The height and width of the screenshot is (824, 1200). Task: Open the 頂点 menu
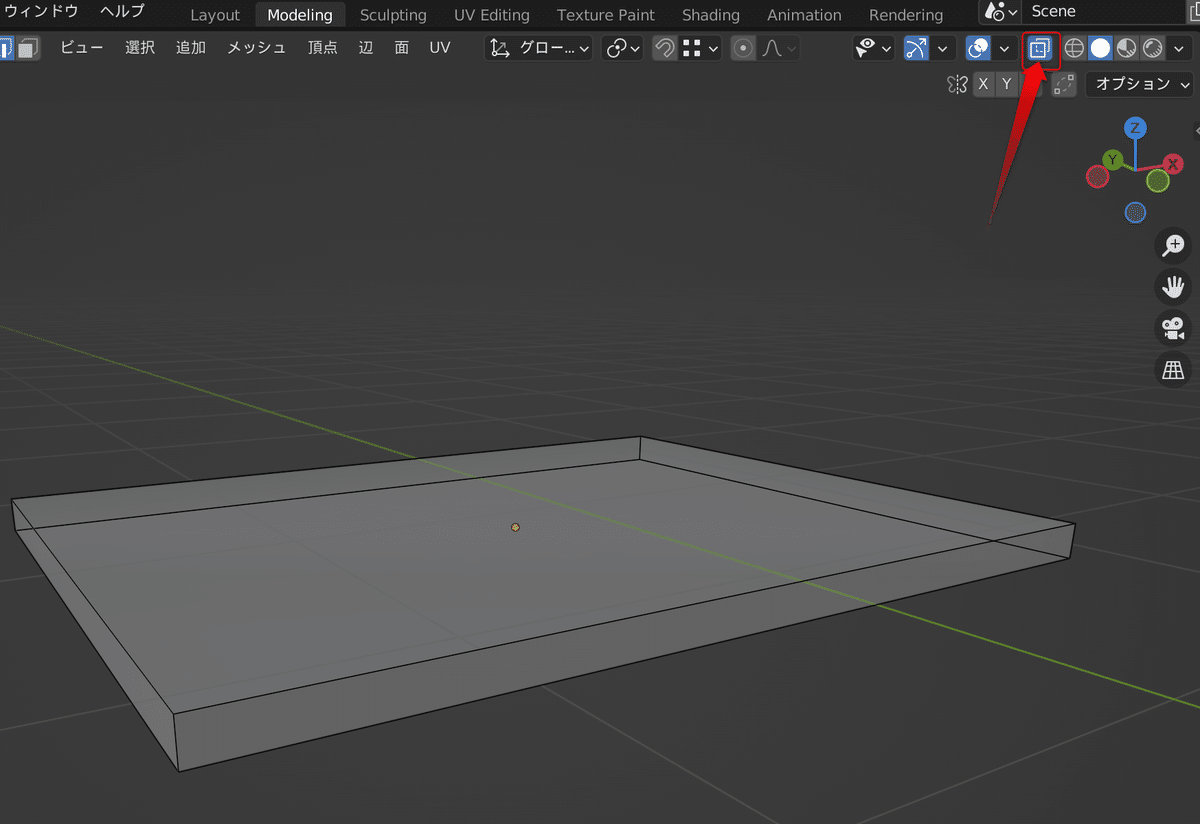click(322, 47)
